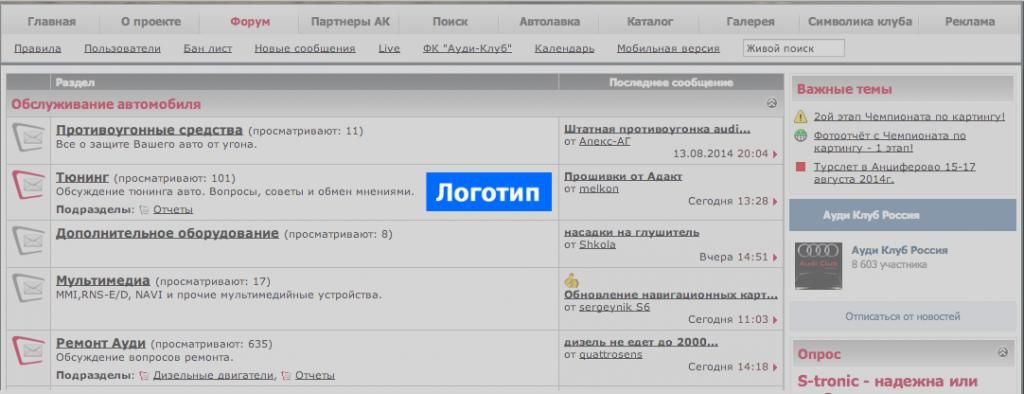Open the Галерея tab
This screenshot has height=394, width=1024.
coord(750,22)
